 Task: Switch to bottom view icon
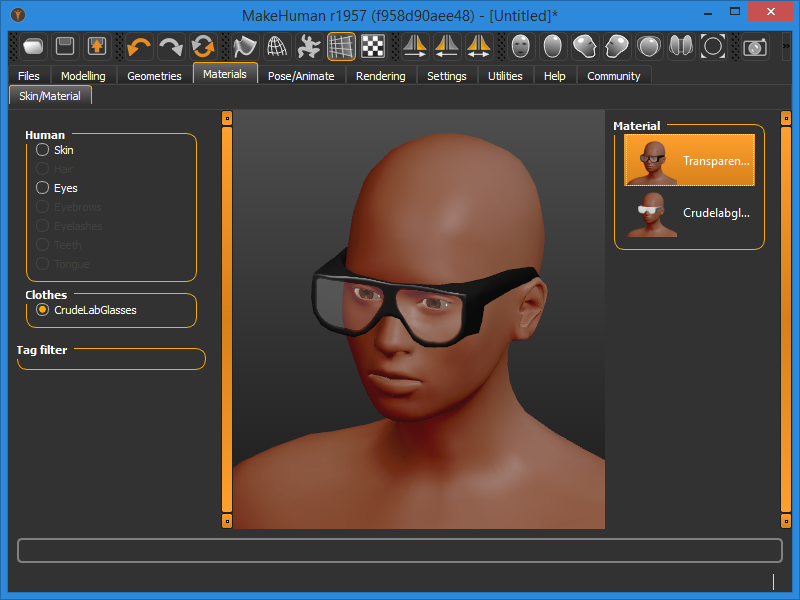point(681,47)
